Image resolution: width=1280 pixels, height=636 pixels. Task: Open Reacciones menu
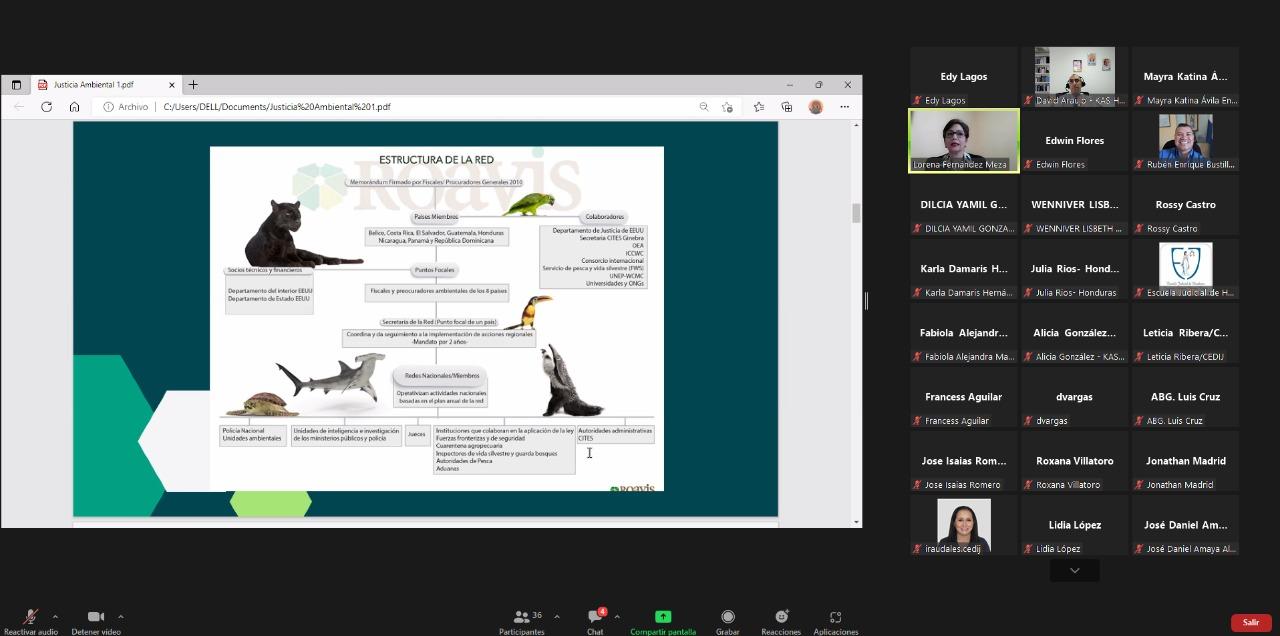pos(781,619)
